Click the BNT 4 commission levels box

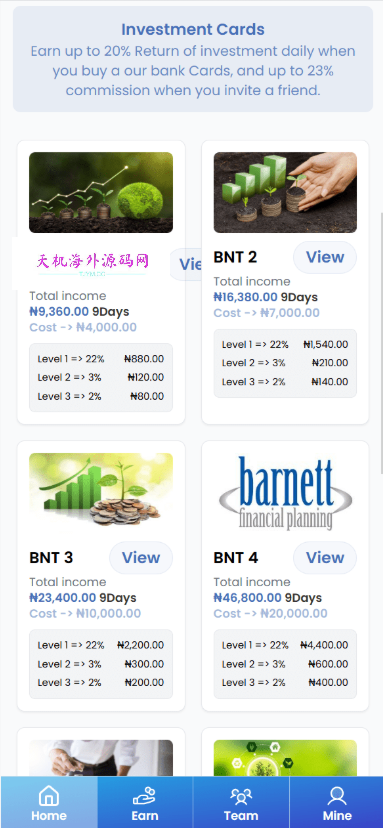click(285, 664)
